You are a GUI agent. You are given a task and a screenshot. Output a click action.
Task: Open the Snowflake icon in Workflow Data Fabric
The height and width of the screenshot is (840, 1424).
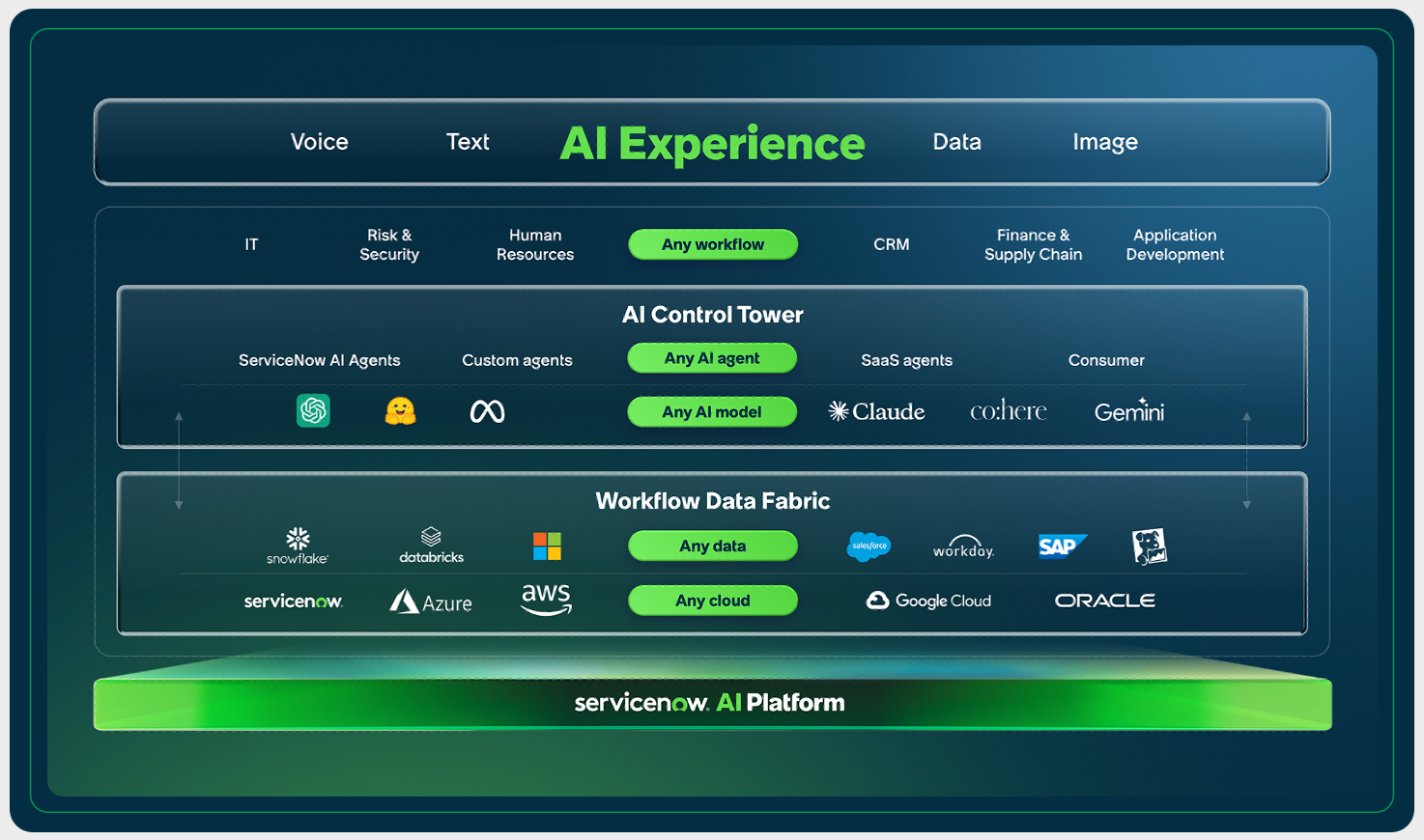[x=297, y=546]
